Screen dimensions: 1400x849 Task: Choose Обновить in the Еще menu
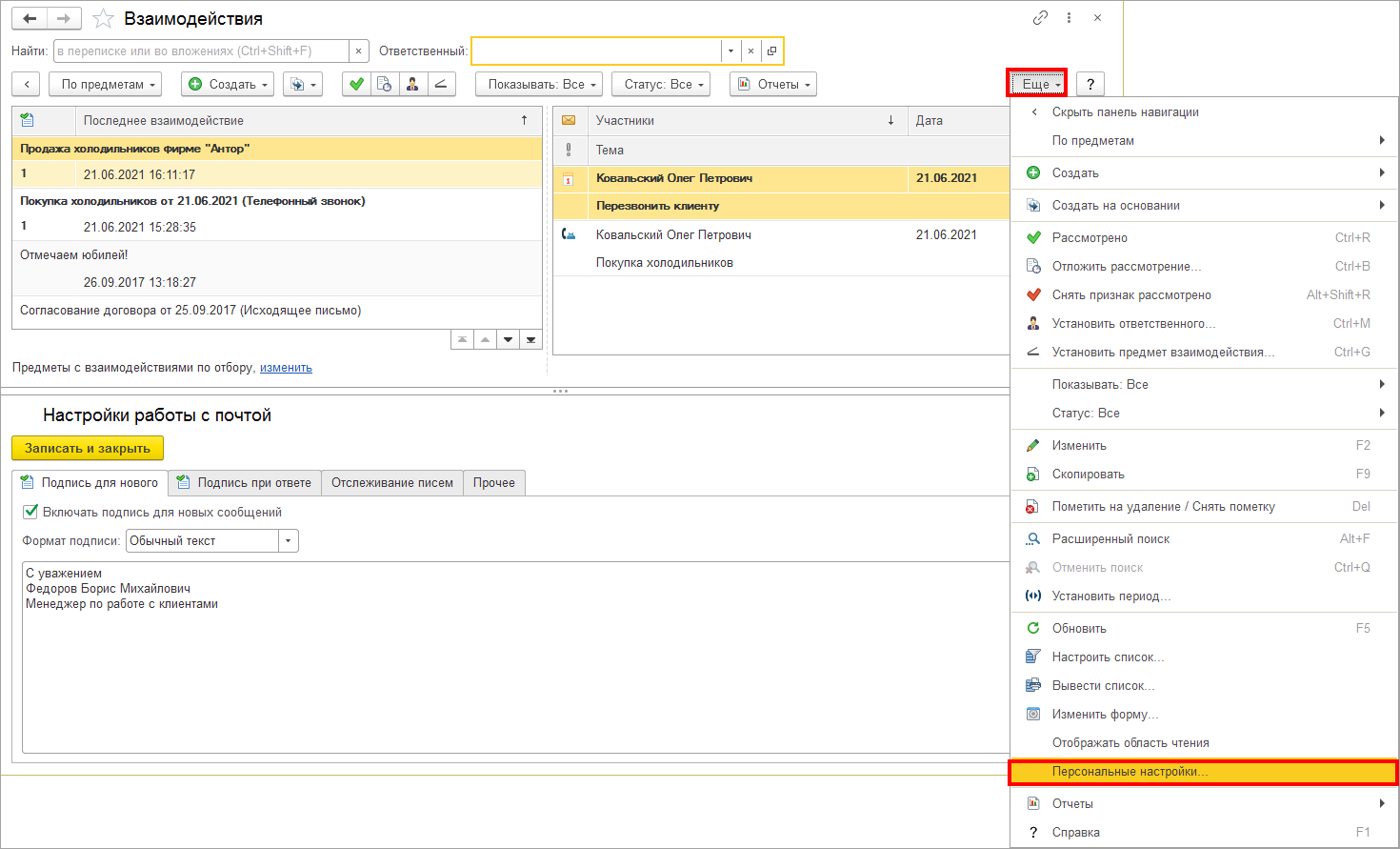[x=1204, y=629]
